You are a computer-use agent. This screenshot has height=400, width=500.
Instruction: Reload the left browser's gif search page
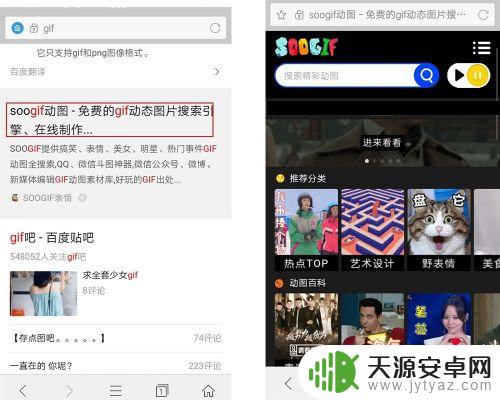(x=215, y=28)
